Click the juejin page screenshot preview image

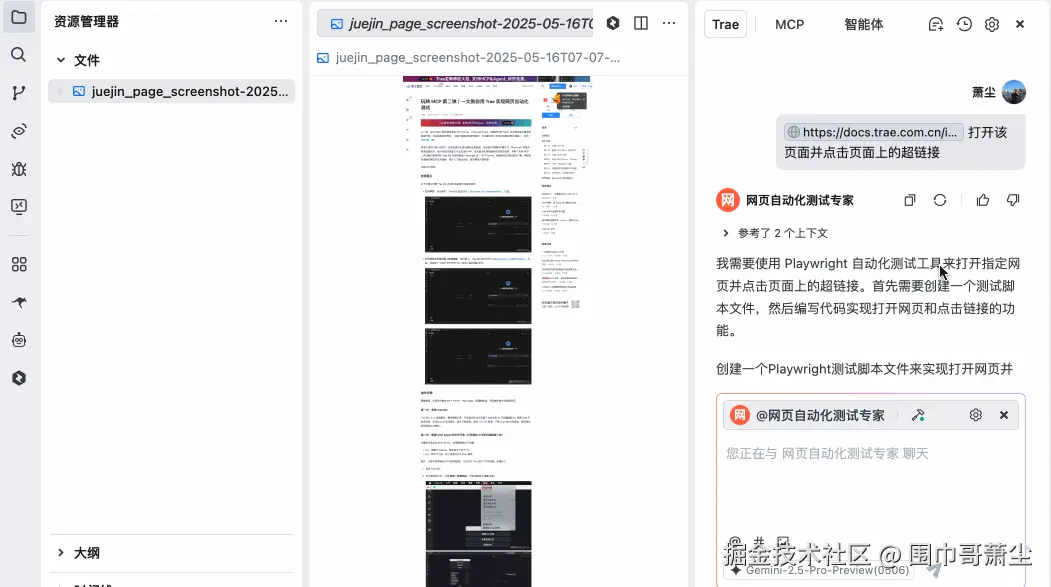click(496, 331)
